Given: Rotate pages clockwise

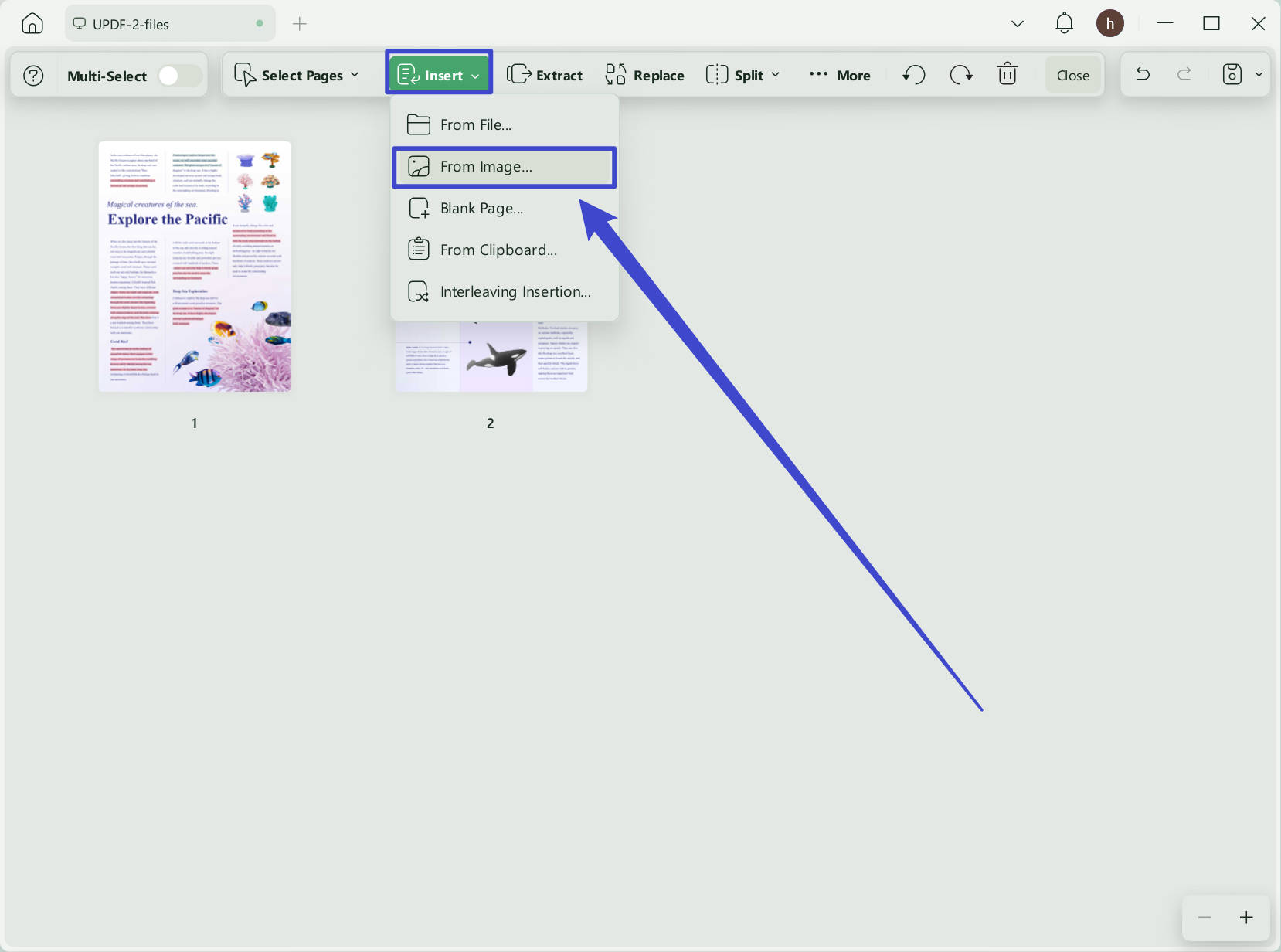Looking at the screenshot, I should (961, 75).
